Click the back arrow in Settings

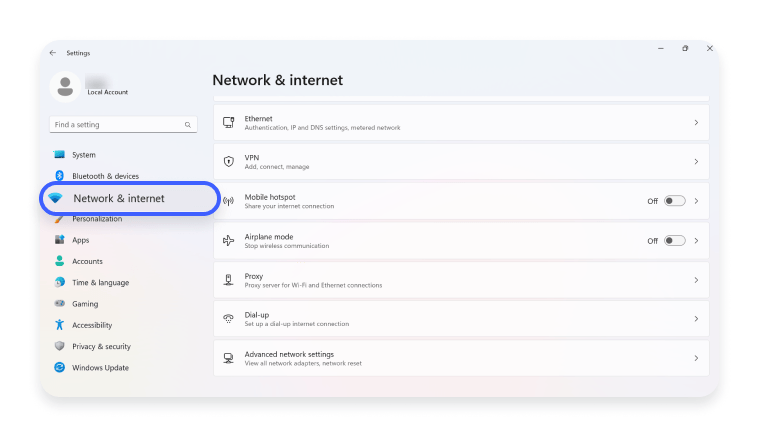(53, 52)
